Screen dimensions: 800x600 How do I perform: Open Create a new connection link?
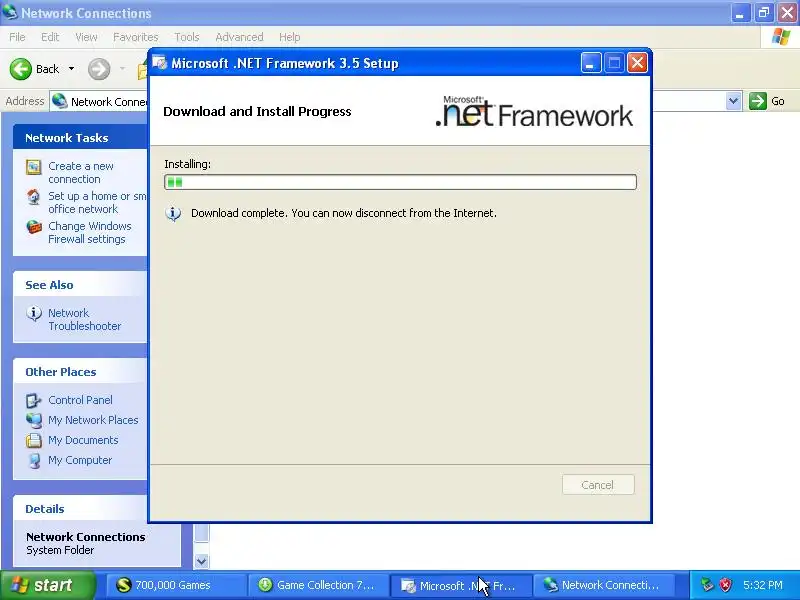coord(81,172)
